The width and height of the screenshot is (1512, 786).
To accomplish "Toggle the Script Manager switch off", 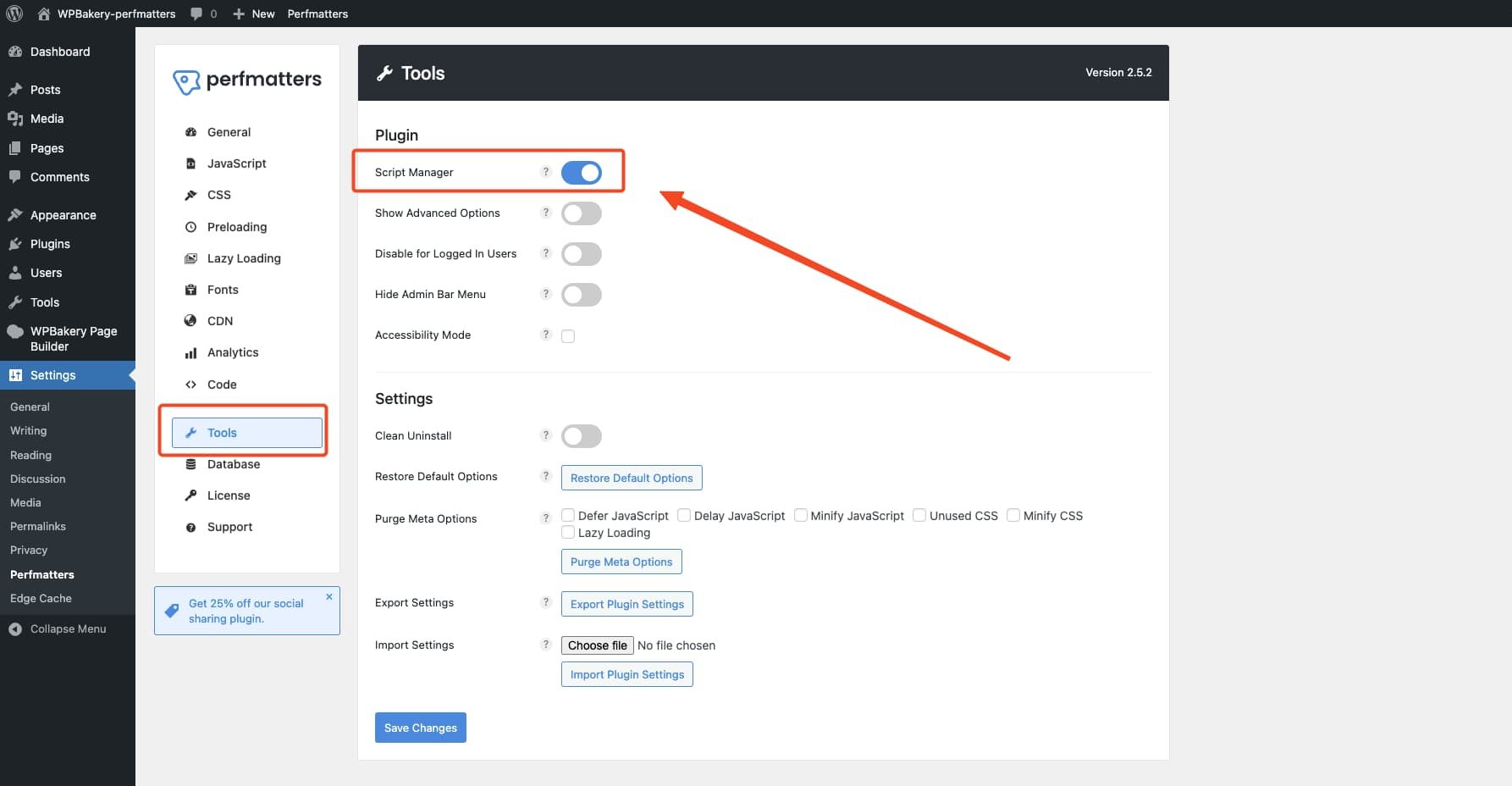I will pyautogui.click(x=582, y=172).
